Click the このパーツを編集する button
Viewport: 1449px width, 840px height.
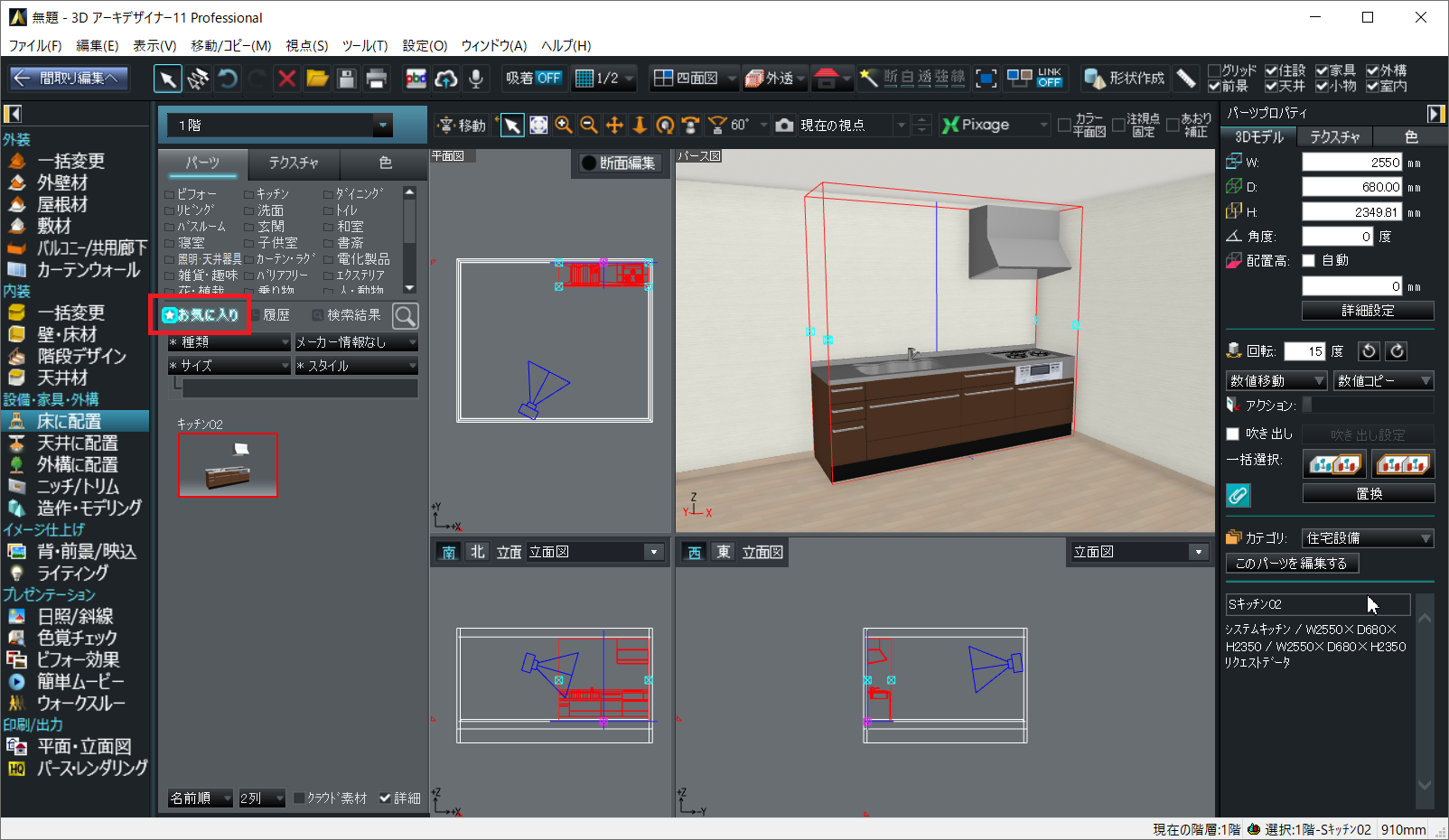(1291, 564)
